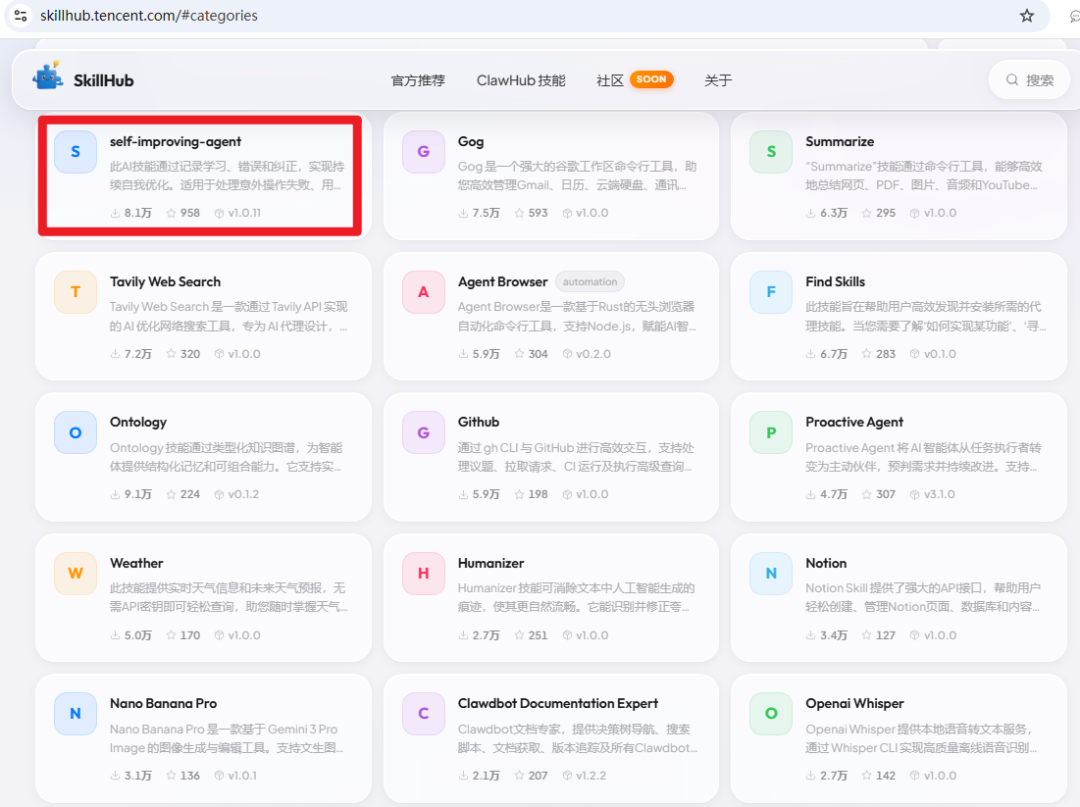Go to the 关于 page
The image size is (1080, 807).
(x=717, y=80)
